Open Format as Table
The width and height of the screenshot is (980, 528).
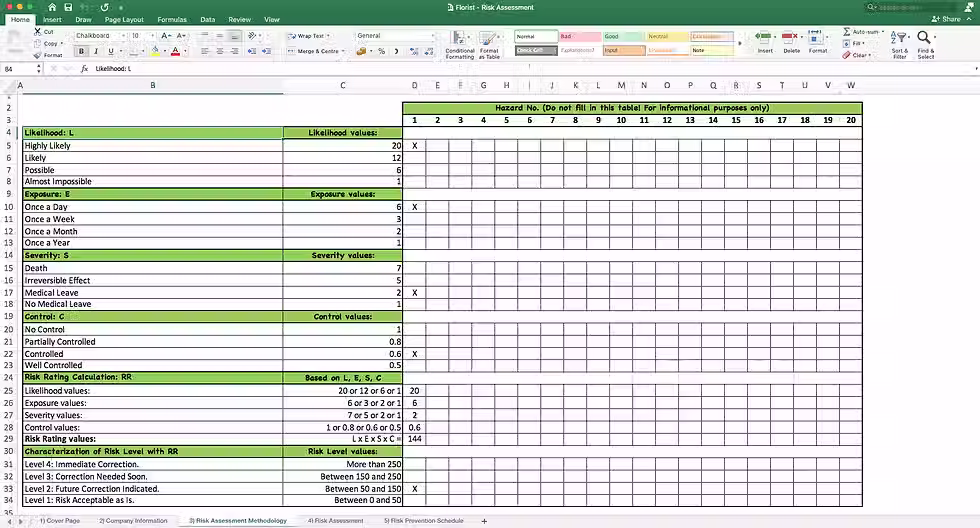coord(489,44)
